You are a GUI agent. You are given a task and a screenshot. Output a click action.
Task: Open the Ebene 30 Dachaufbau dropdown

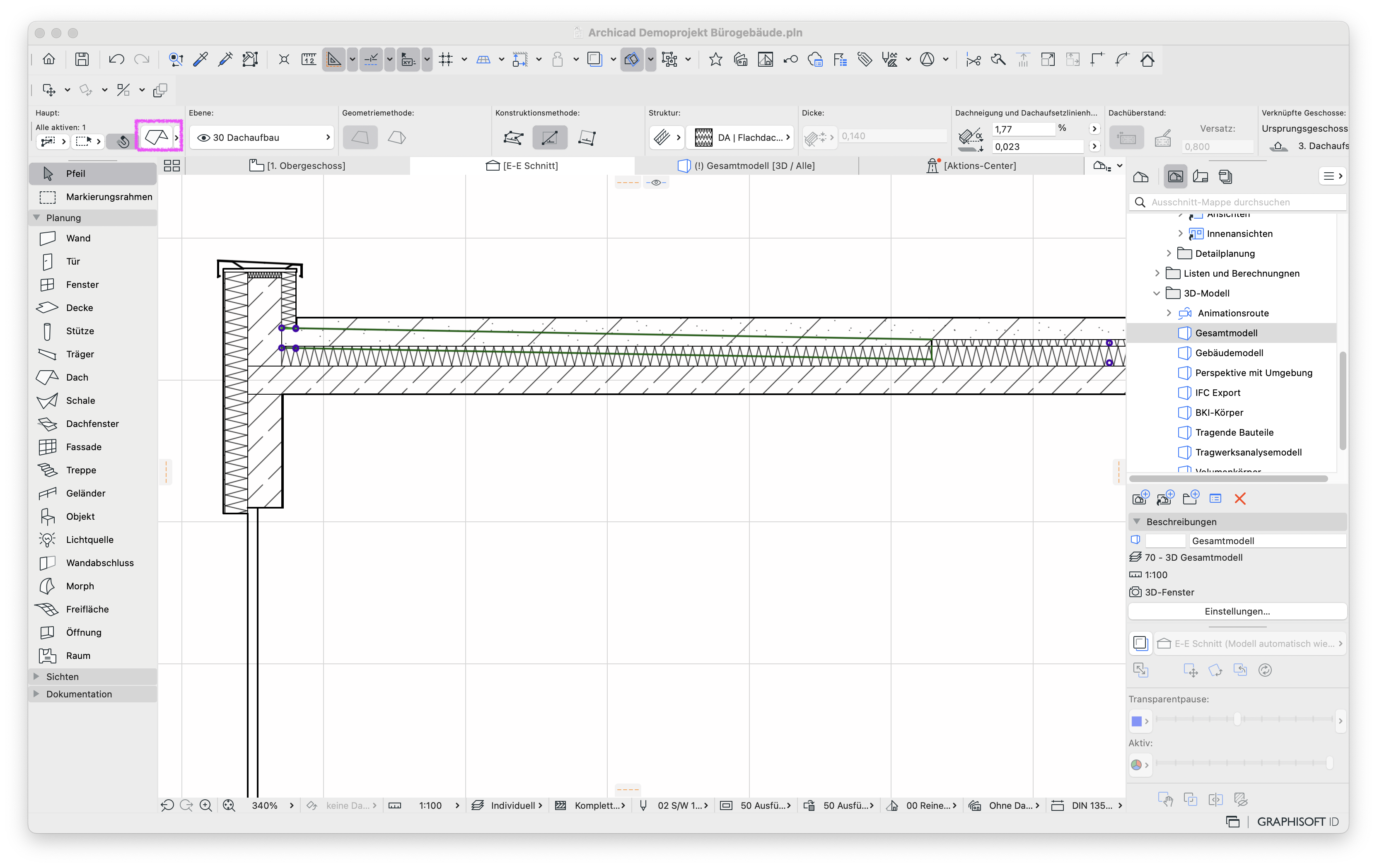pyautogui.click(x=262, y=137)
